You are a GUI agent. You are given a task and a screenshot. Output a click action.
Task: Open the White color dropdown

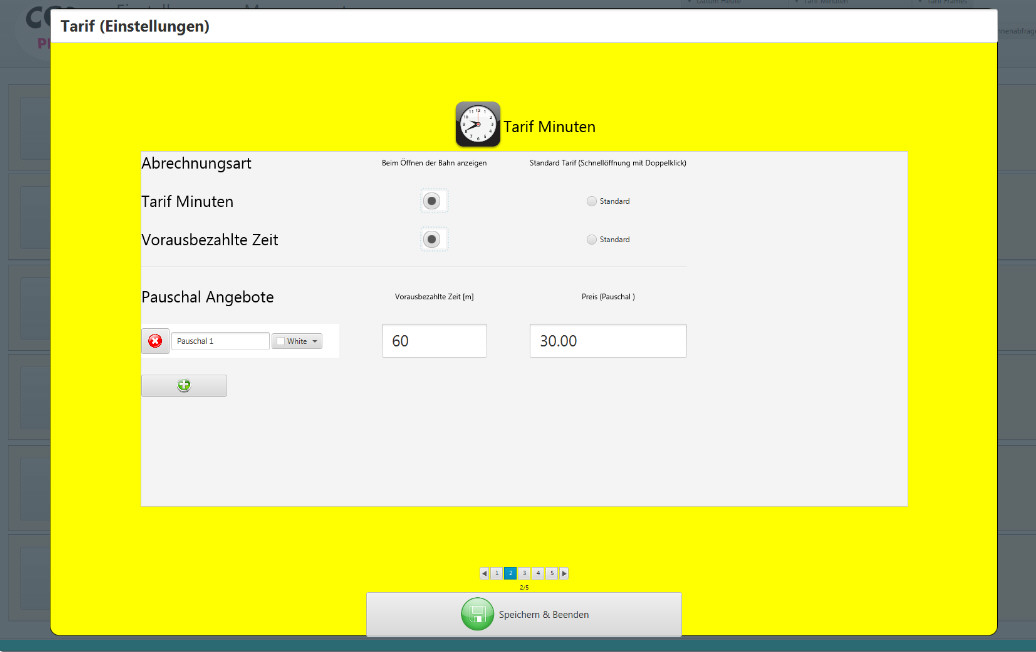(x=297, y=342)
